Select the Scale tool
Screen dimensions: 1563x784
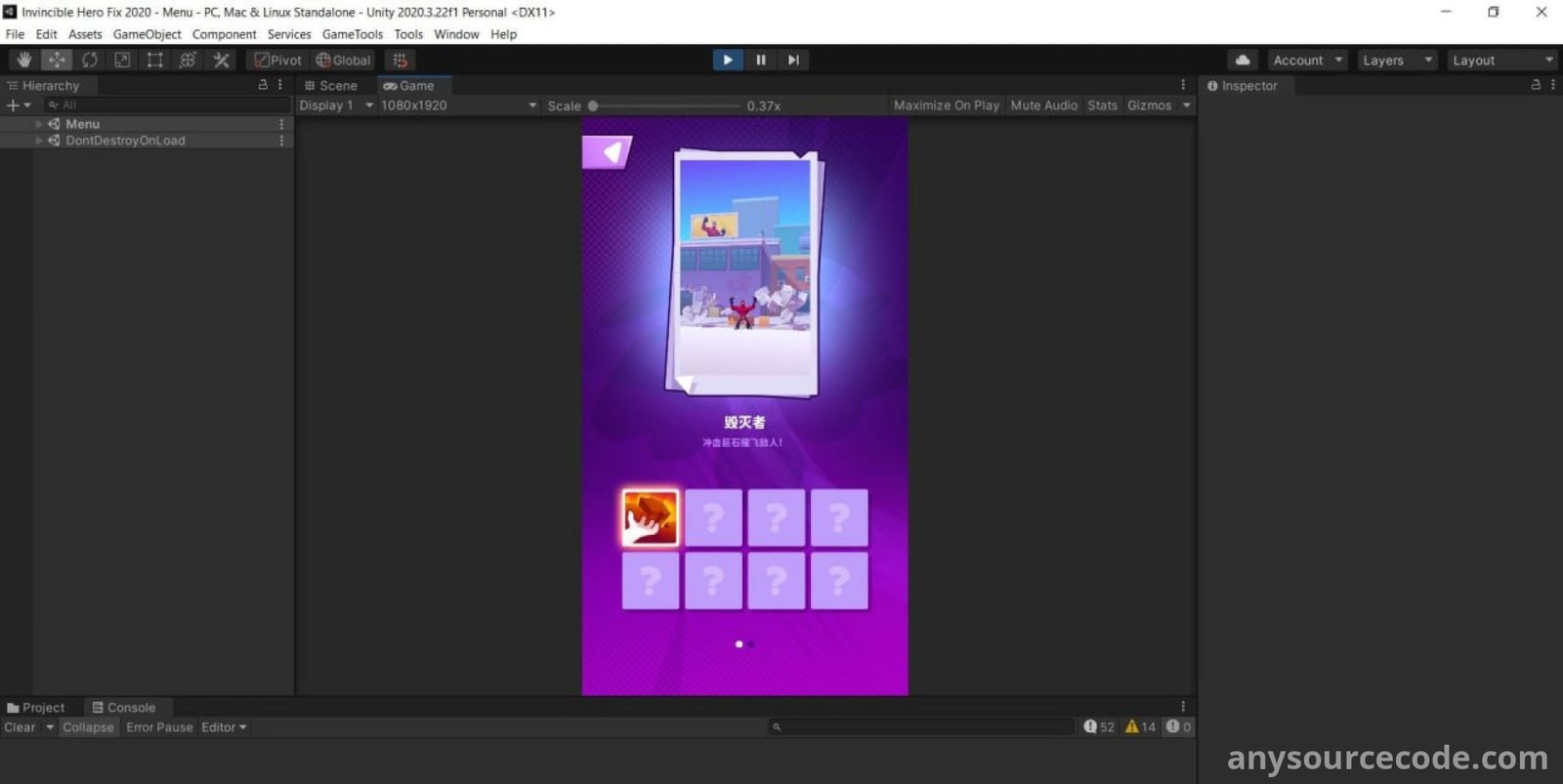point(122,60)
